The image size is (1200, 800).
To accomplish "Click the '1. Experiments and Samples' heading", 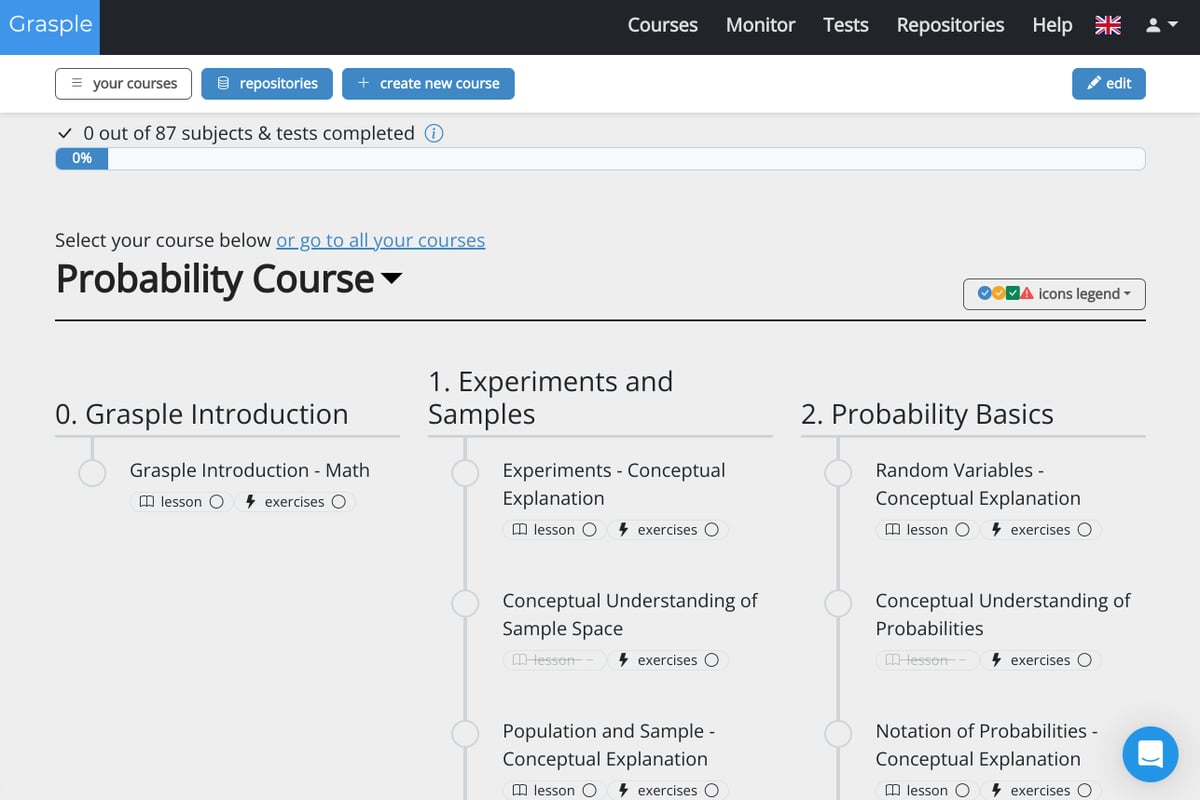I will pos(550,398).
